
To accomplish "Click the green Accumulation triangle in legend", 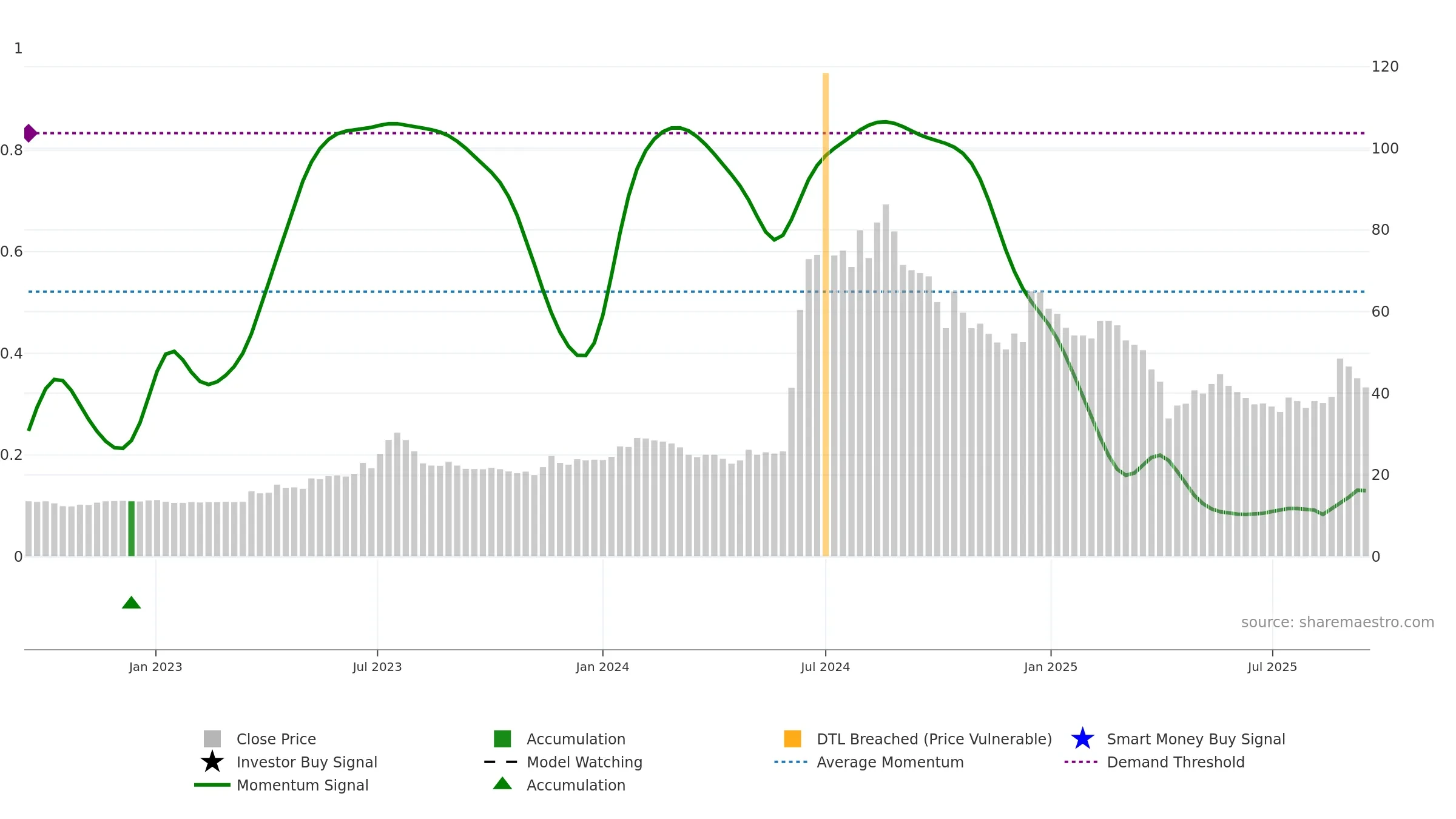I will click(x=502, y=784).
